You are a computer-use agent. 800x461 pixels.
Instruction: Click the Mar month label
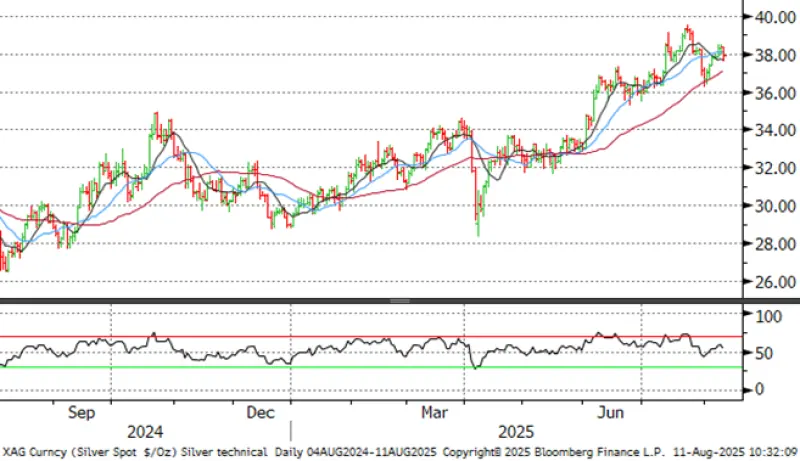pyautogui.click(x=434, y=413)
